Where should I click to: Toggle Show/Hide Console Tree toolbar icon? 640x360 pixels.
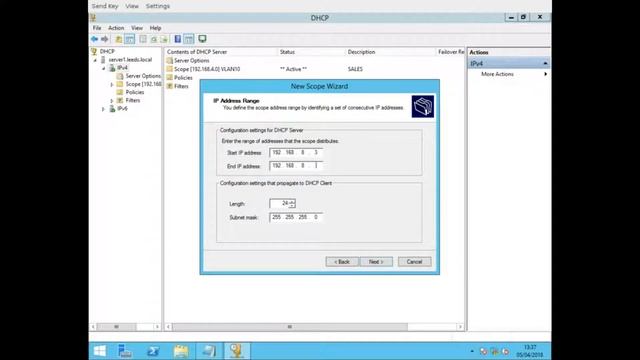[x=129, y=39]
